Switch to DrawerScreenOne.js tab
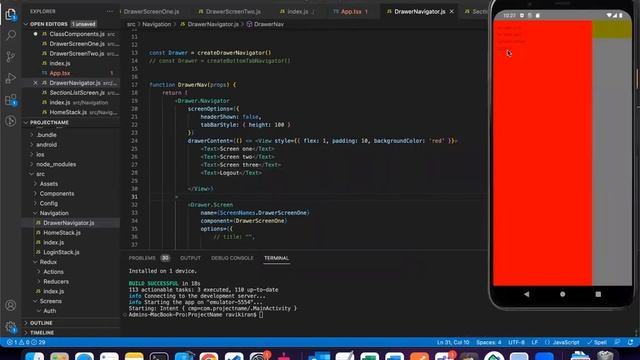The height and width of the screenshot is (360, 640). [x=151, y=11]
